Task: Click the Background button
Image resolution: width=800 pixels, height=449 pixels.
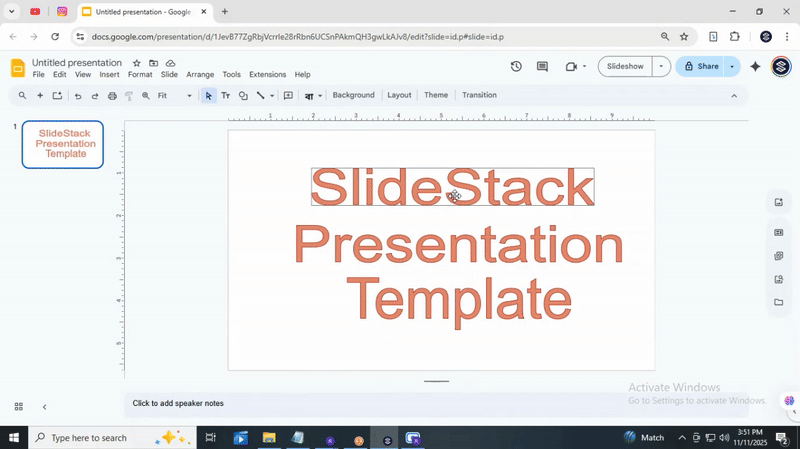Action: pos(353,95)
